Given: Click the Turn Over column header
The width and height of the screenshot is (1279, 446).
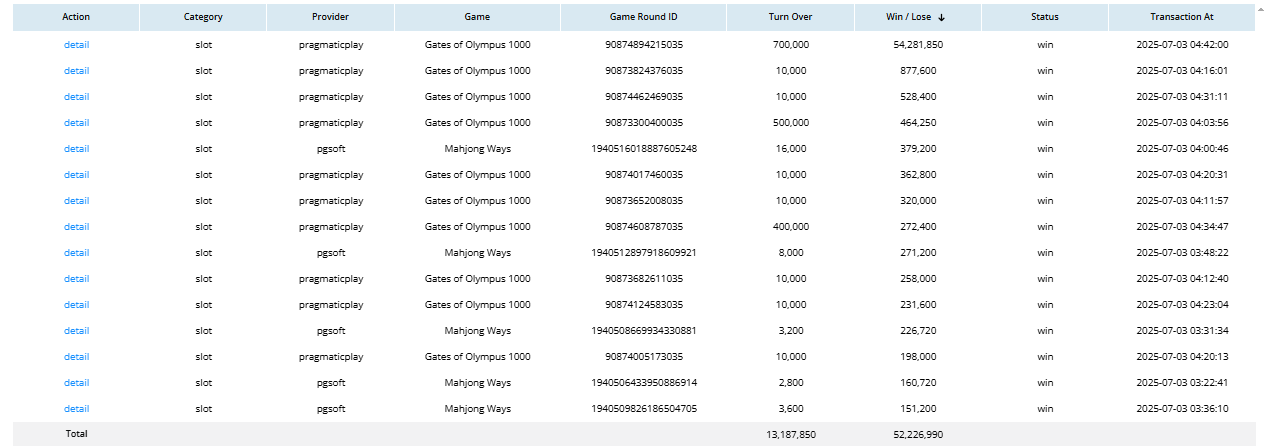Looking at the screenshot, I should click(790, 17).
